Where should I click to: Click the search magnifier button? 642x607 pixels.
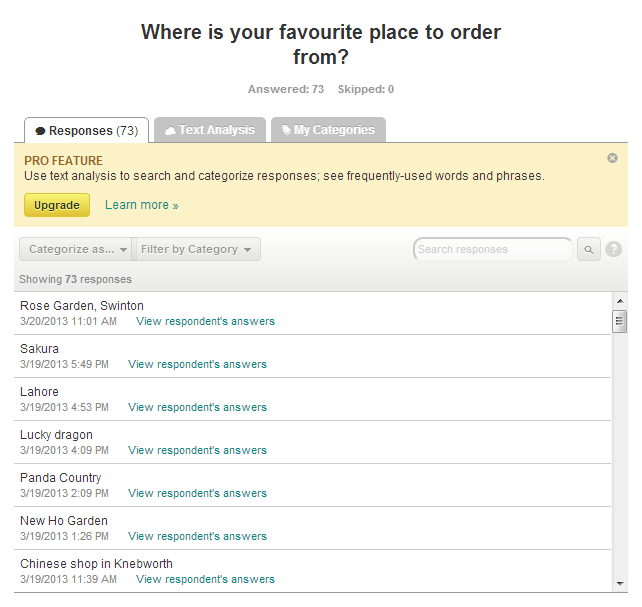pos(588,249)
